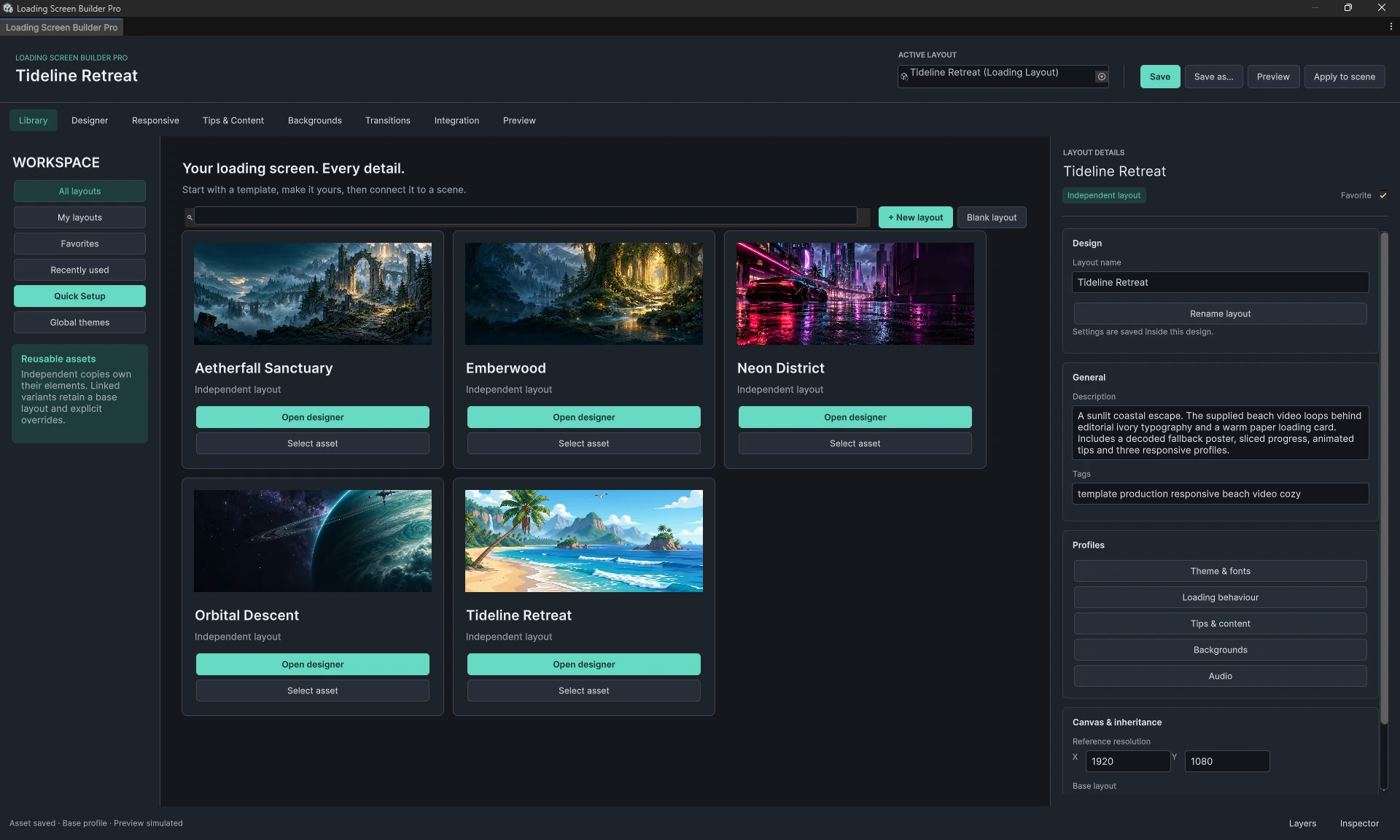Screen dimensions: 1400x840
Task: Open designer for Neon District
Action: point(855,417)
